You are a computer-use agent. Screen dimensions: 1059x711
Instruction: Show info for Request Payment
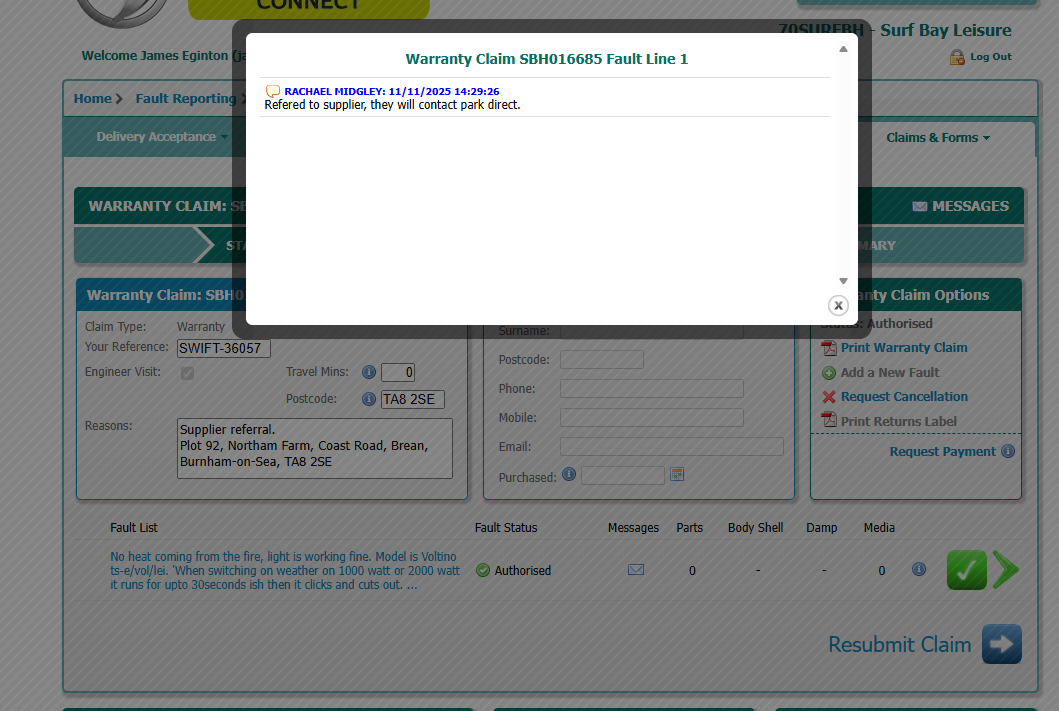[1008, 451]
